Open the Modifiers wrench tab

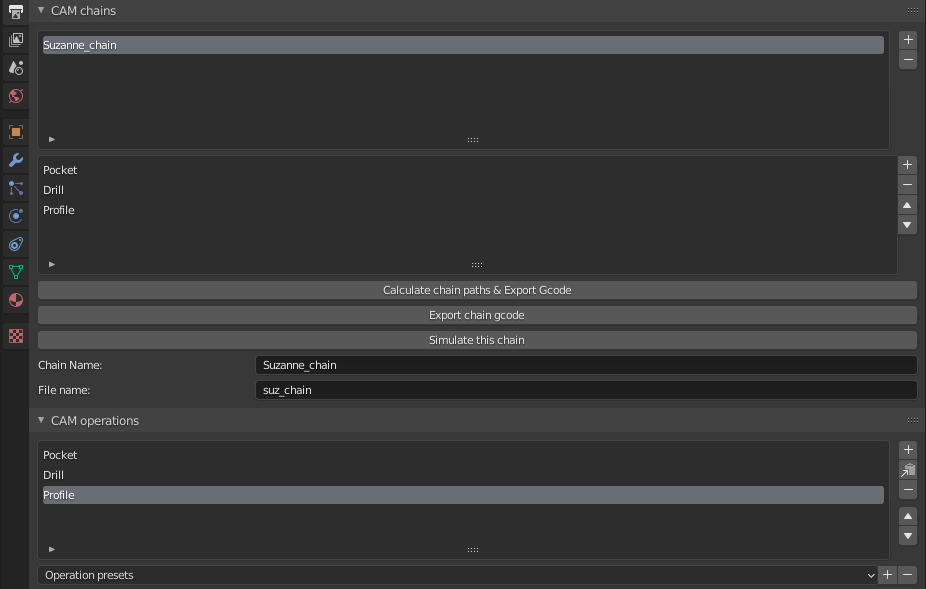pos(15,160)
